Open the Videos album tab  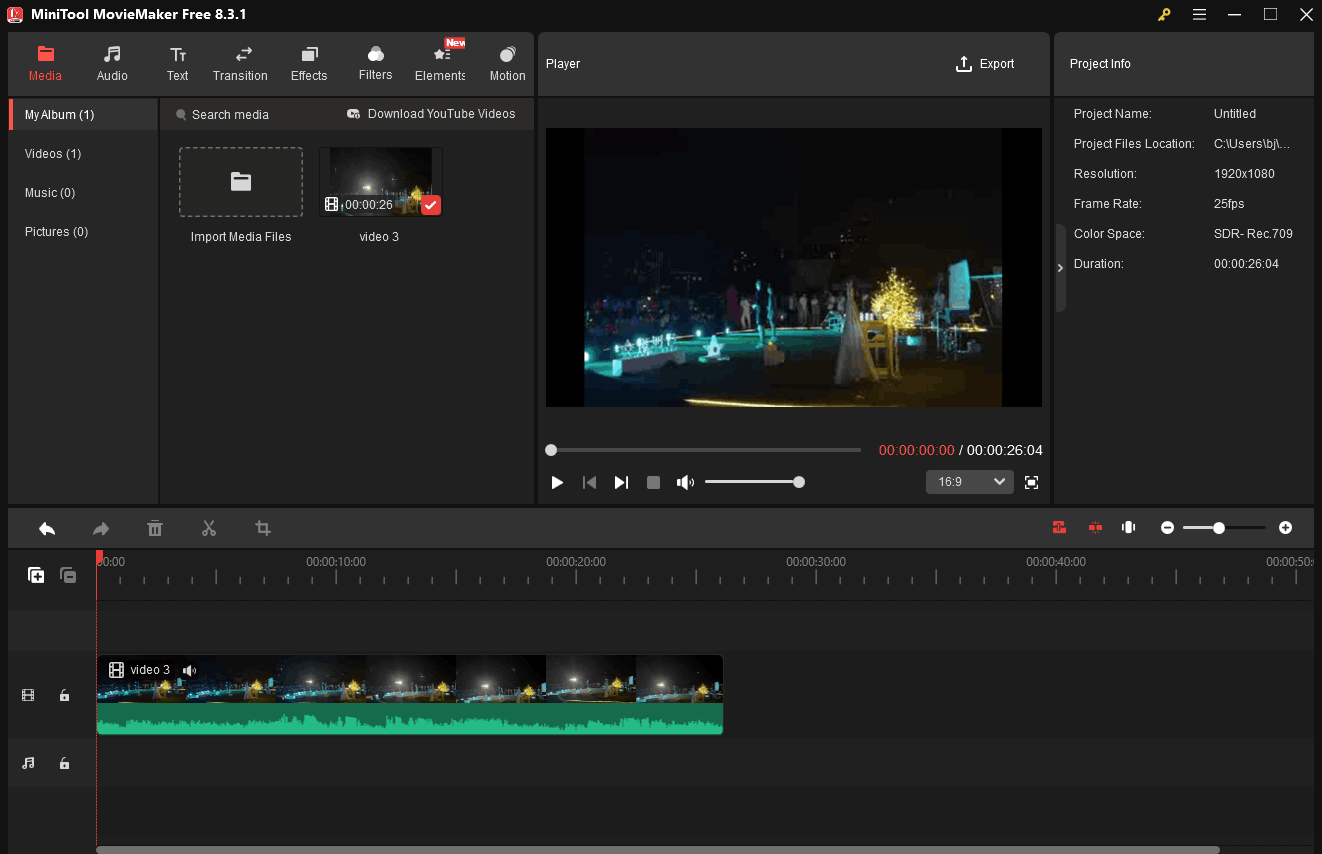coord(52,153)
